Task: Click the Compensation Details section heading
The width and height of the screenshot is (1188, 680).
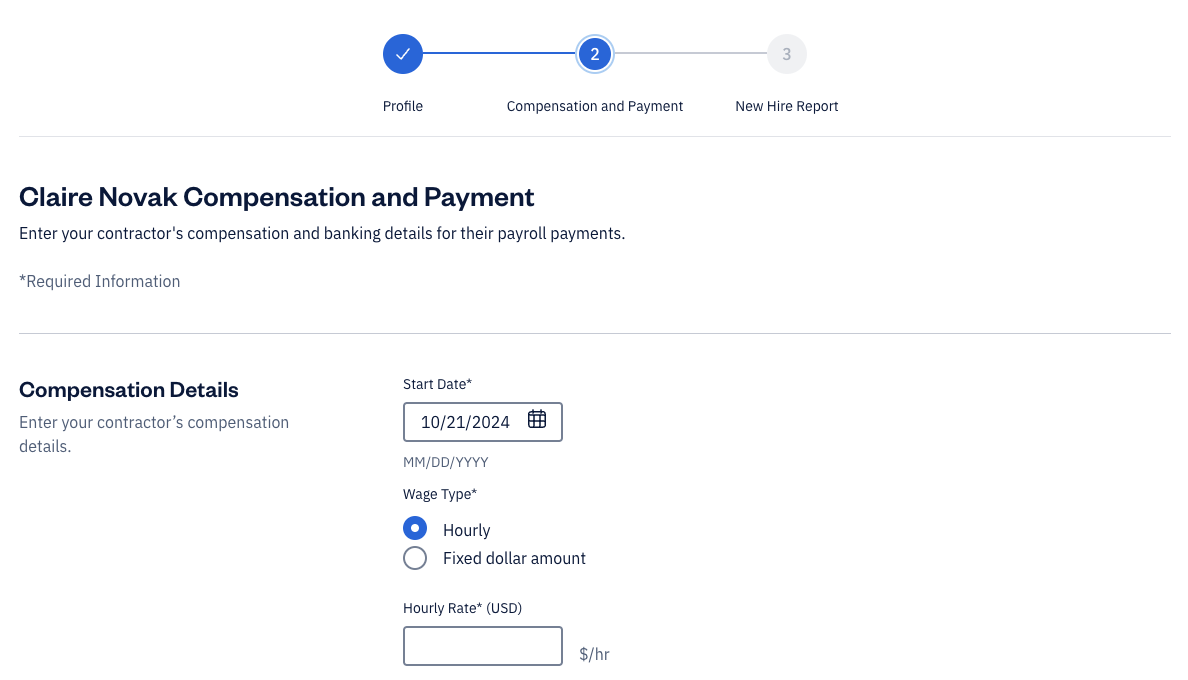Action: [x=128, y=390]
